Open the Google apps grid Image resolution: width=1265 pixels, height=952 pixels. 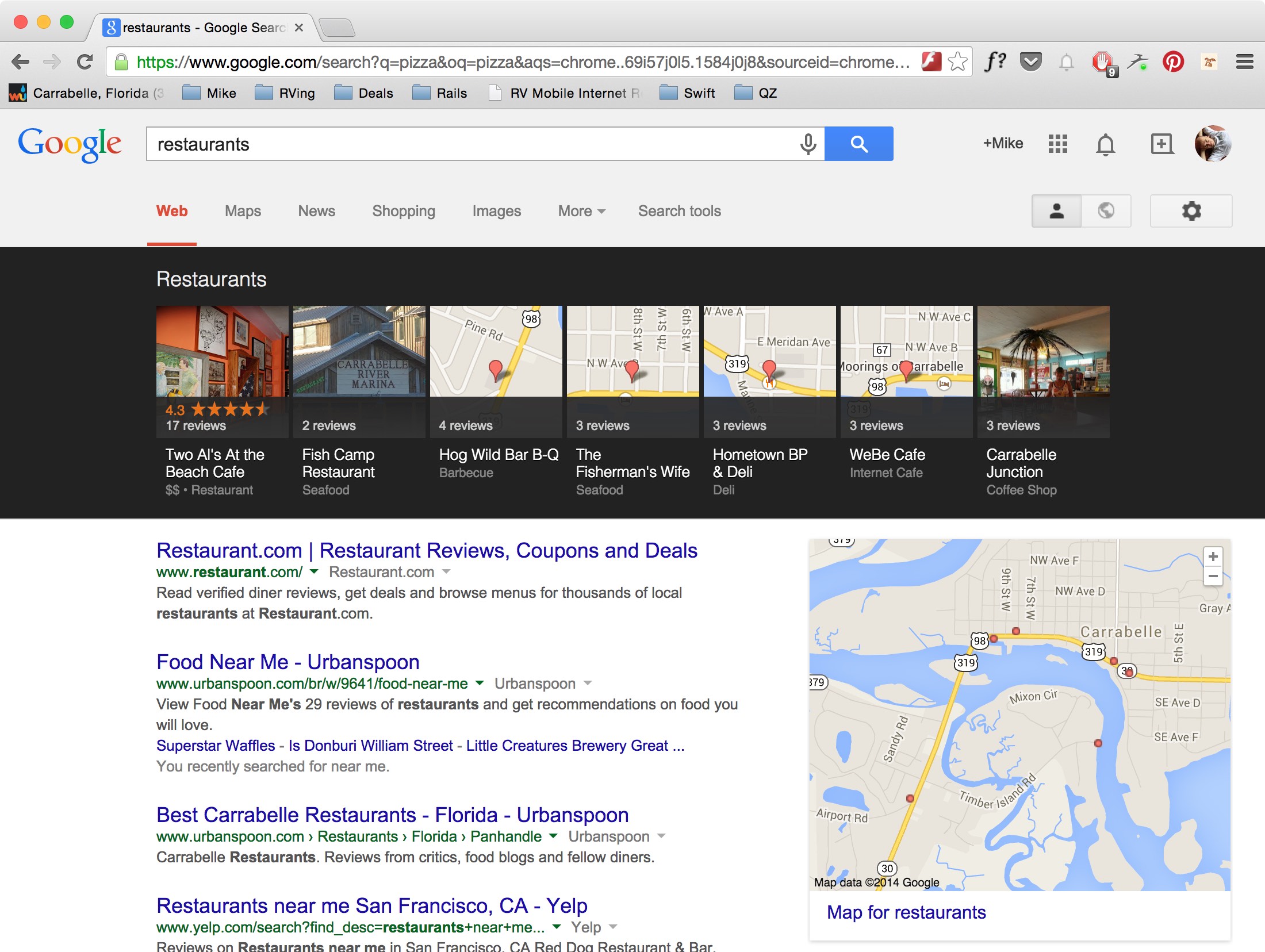tap(1057, 144)
